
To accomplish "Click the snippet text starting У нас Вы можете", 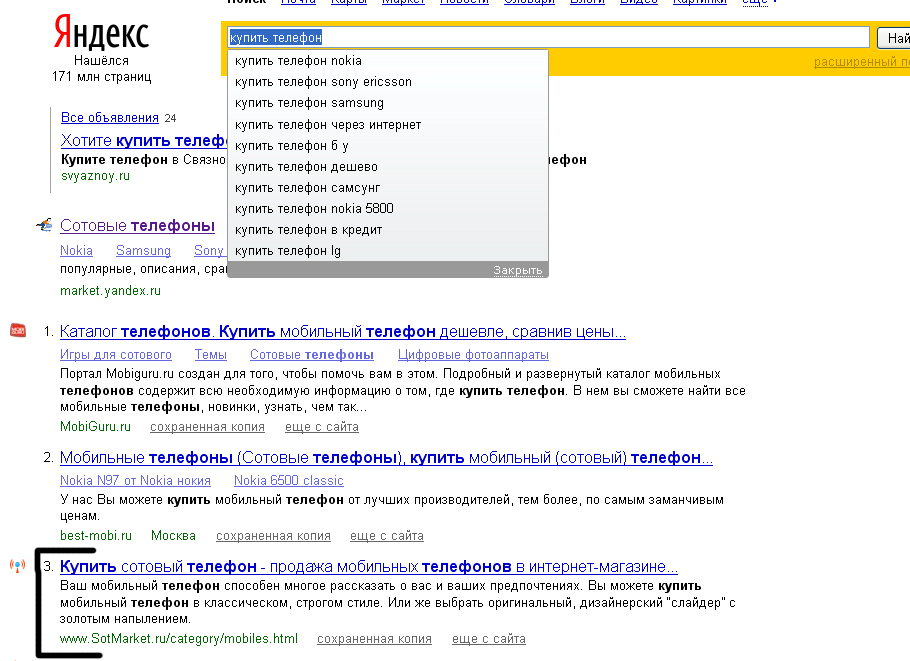I will pos(392,508).
